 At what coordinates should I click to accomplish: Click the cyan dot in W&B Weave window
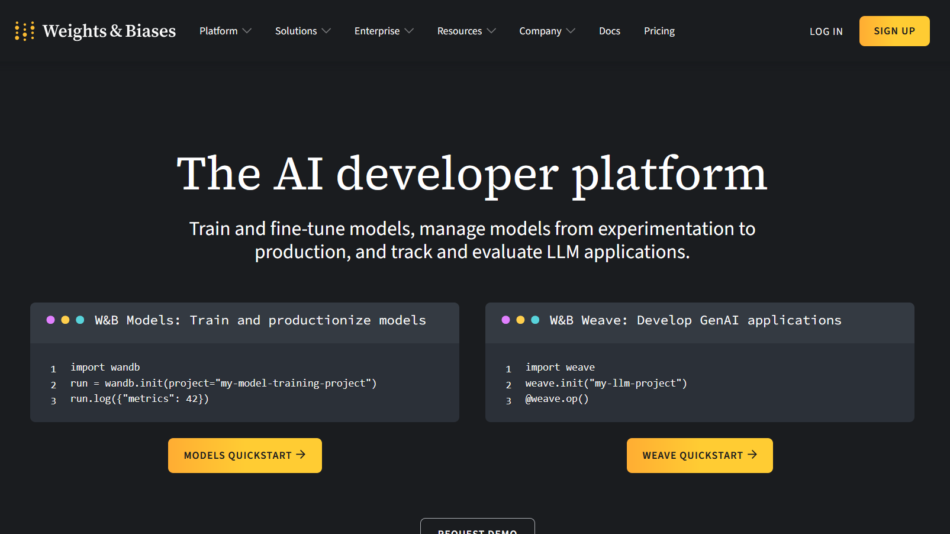[535, 320]
